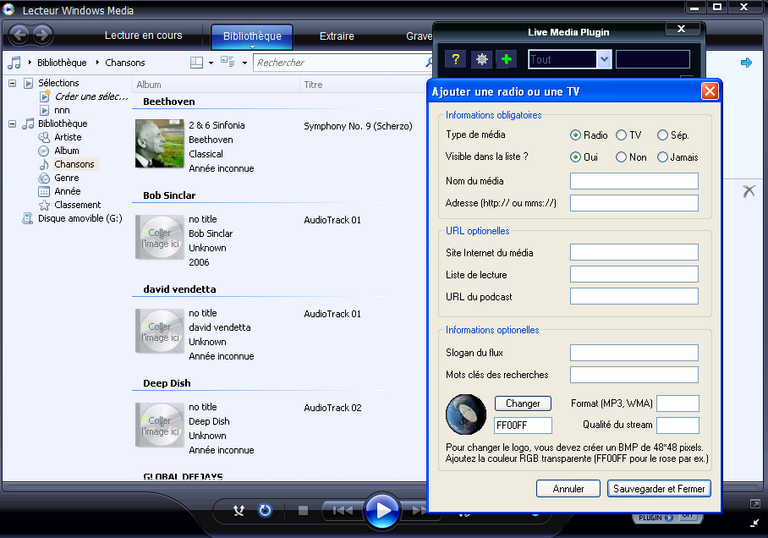Click the layout view options icon
This screenshot has height=538, width=768.
[196, 62]
